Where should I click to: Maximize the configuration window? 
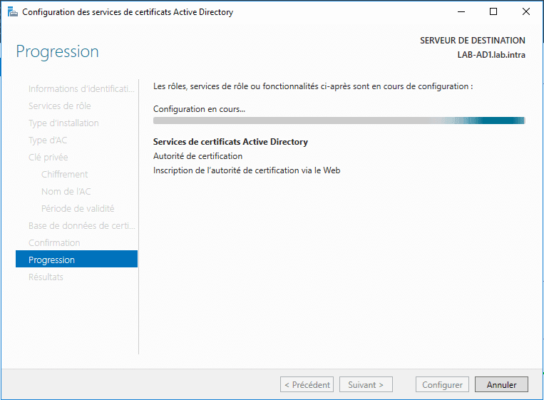[493, 12]
